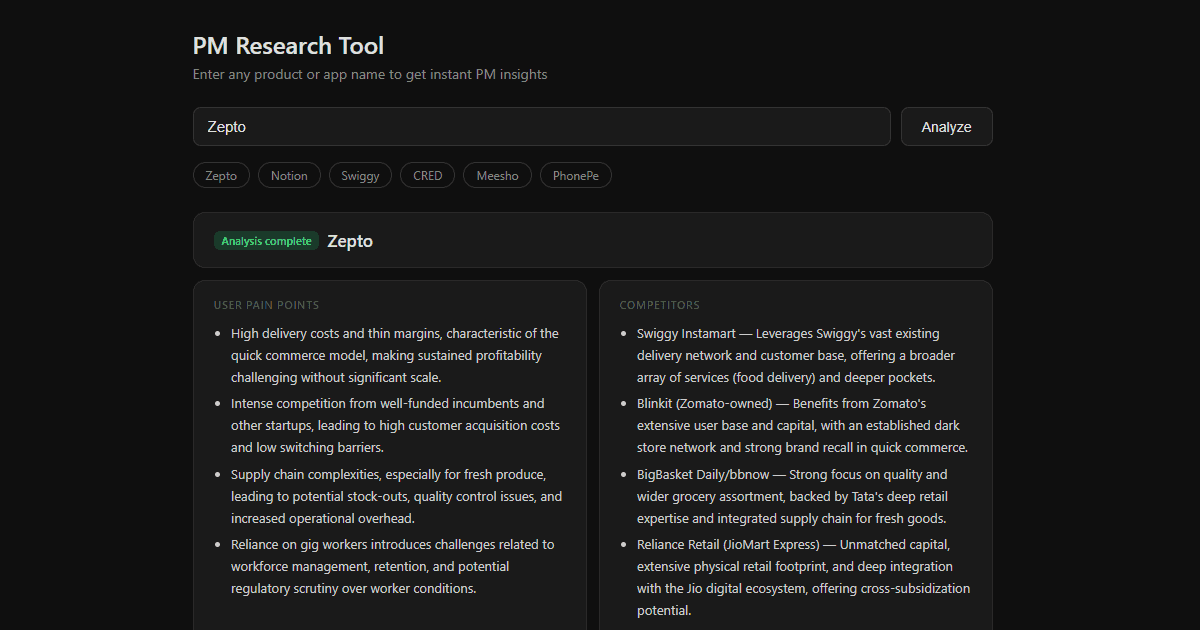Pick the Swiggy suggestion chip
The image size is (1200, 630).
pyautogui.click(x=360, y=175)
